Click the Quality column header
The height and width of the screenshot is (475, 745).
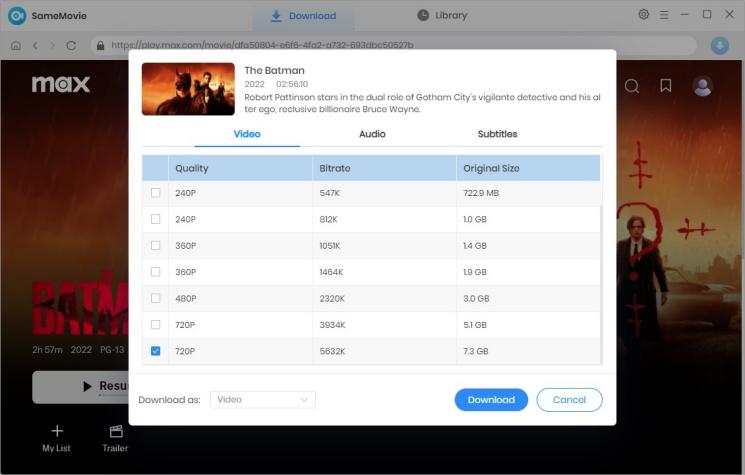tap(240, 168)
